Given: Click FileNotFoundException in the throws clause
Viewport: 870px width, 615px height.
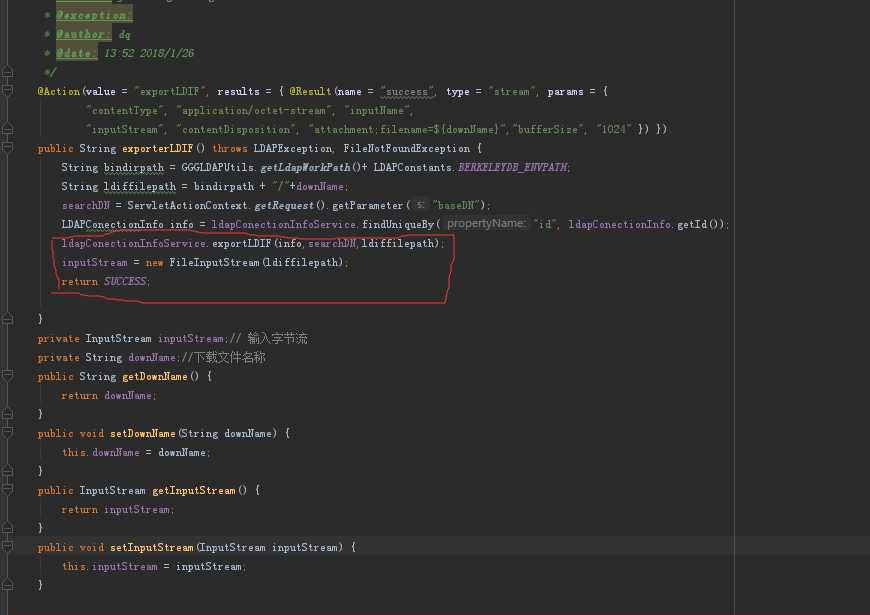Looking at the screenshot, I should pyautogui.click(x=407, y=148).
